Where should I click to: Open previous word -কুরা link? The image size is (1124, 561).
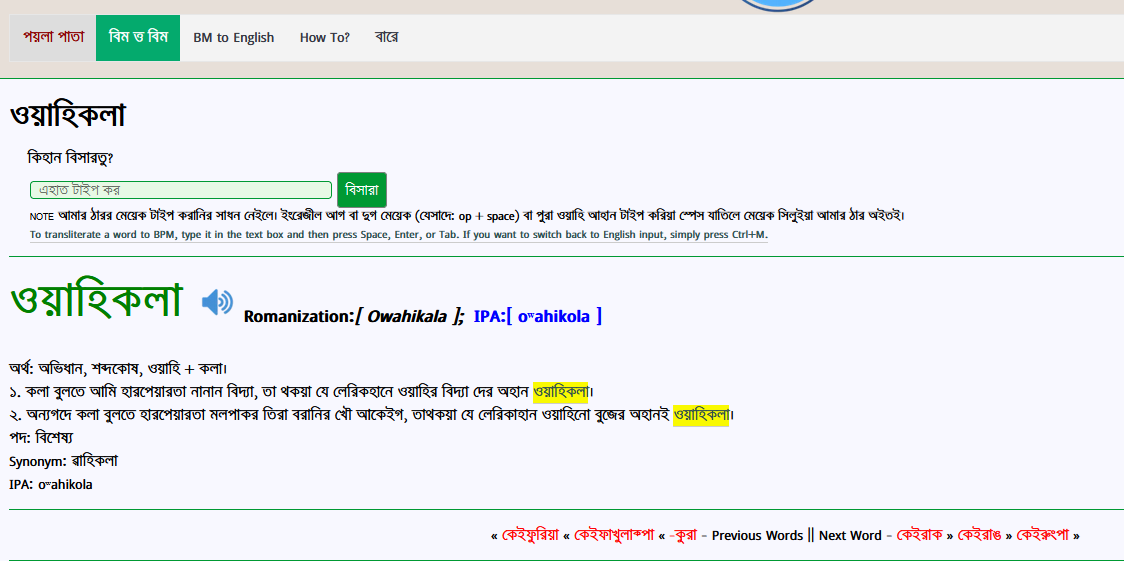683,535
